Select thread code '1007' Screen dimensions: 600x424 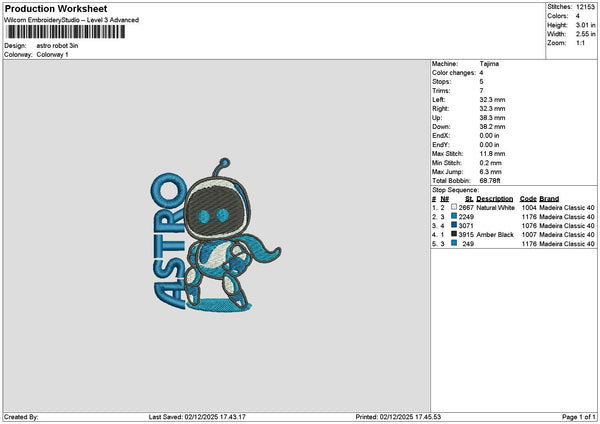[x=529, y=235]
